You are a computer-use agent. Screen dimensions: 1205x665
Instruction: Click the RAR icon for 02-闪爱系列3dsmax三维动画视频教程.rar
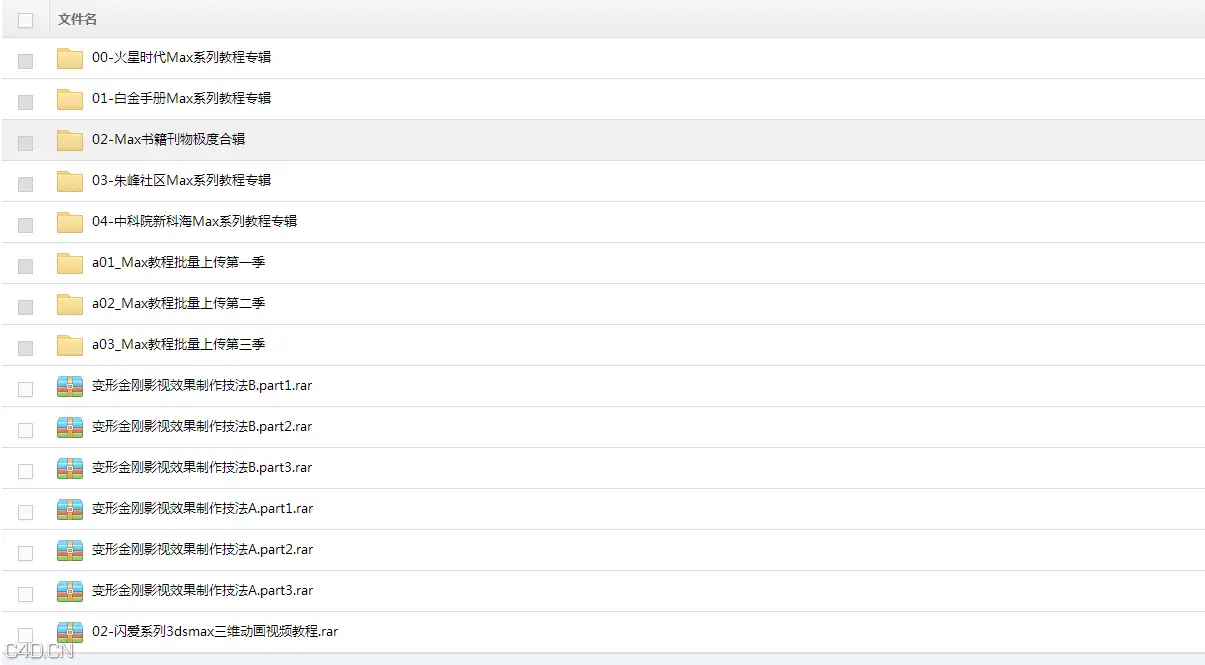[x=70, y=632]
